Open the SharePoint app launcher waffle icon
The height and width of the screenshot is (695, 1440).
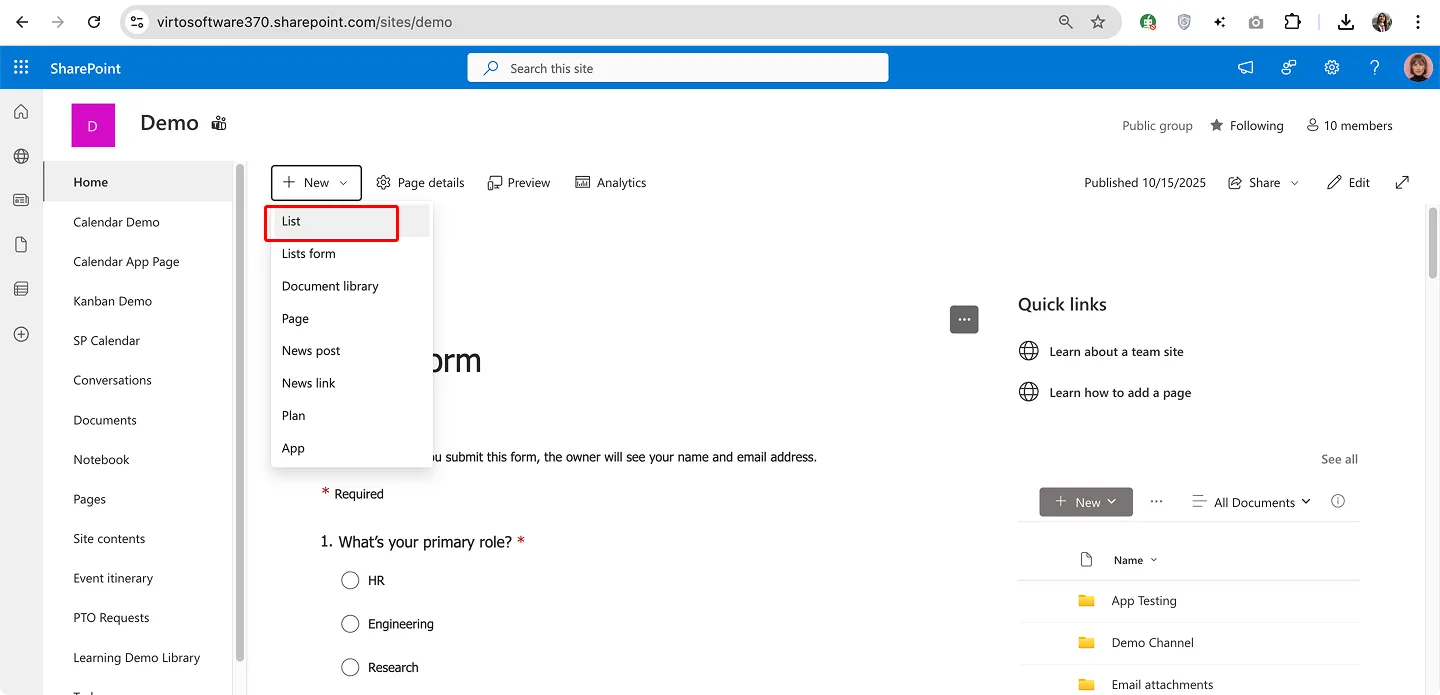pyautogui.click(x=20, y=67)
